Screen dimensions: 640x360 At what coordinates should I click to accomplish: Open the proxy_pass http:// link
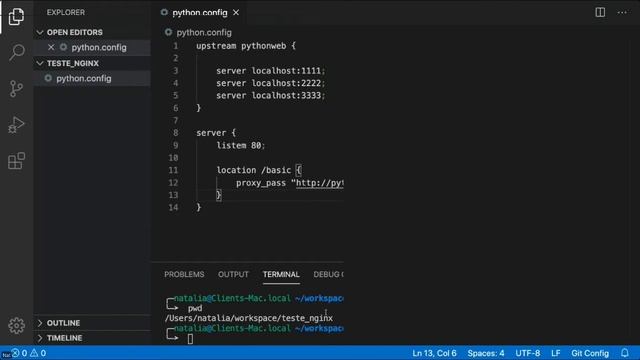point(320,183)
